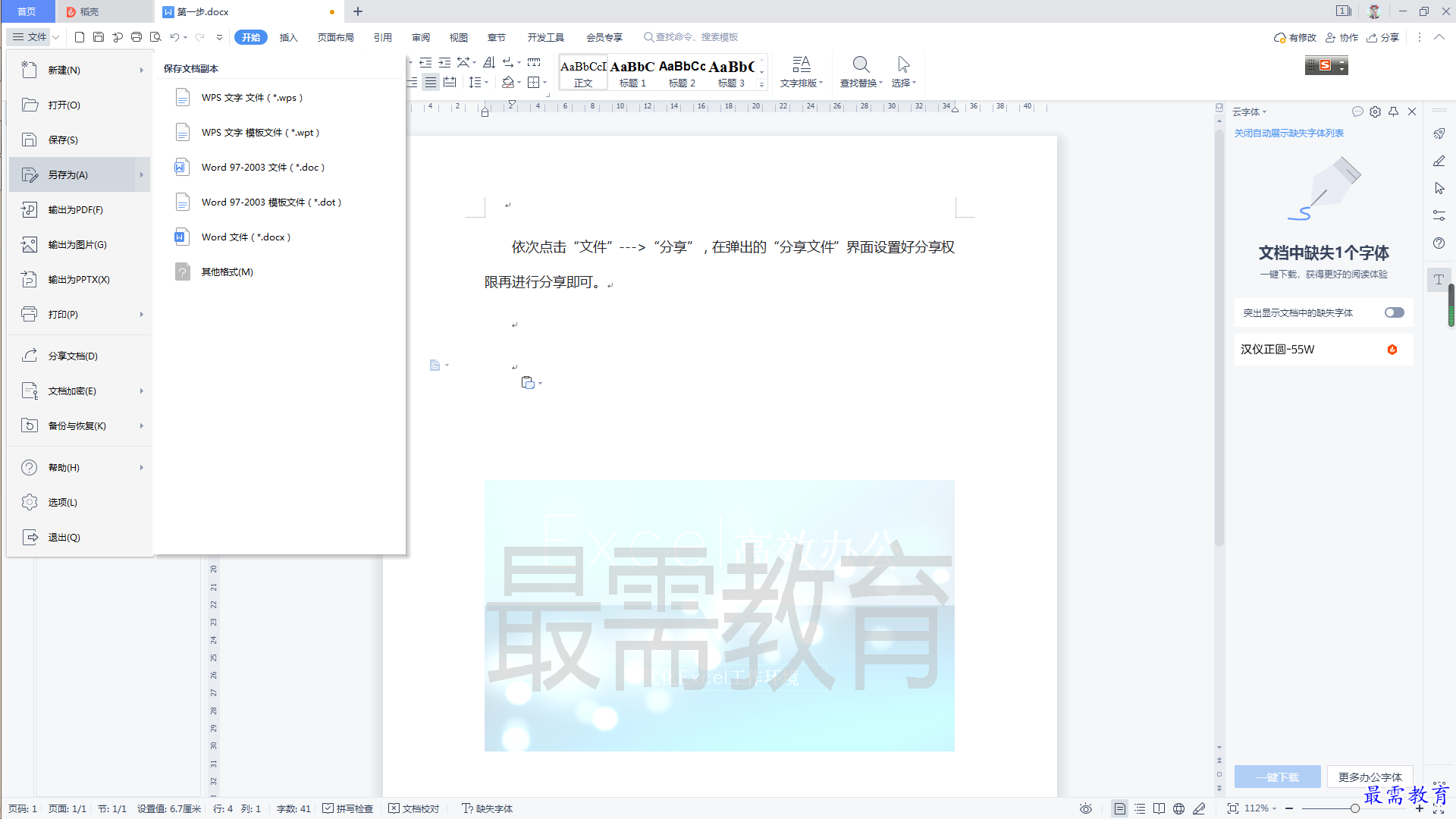Pin the 云字体 panel
The height and width of the screenshot is (819, 1456).
pyautogui.click(x=1394, y=111)
